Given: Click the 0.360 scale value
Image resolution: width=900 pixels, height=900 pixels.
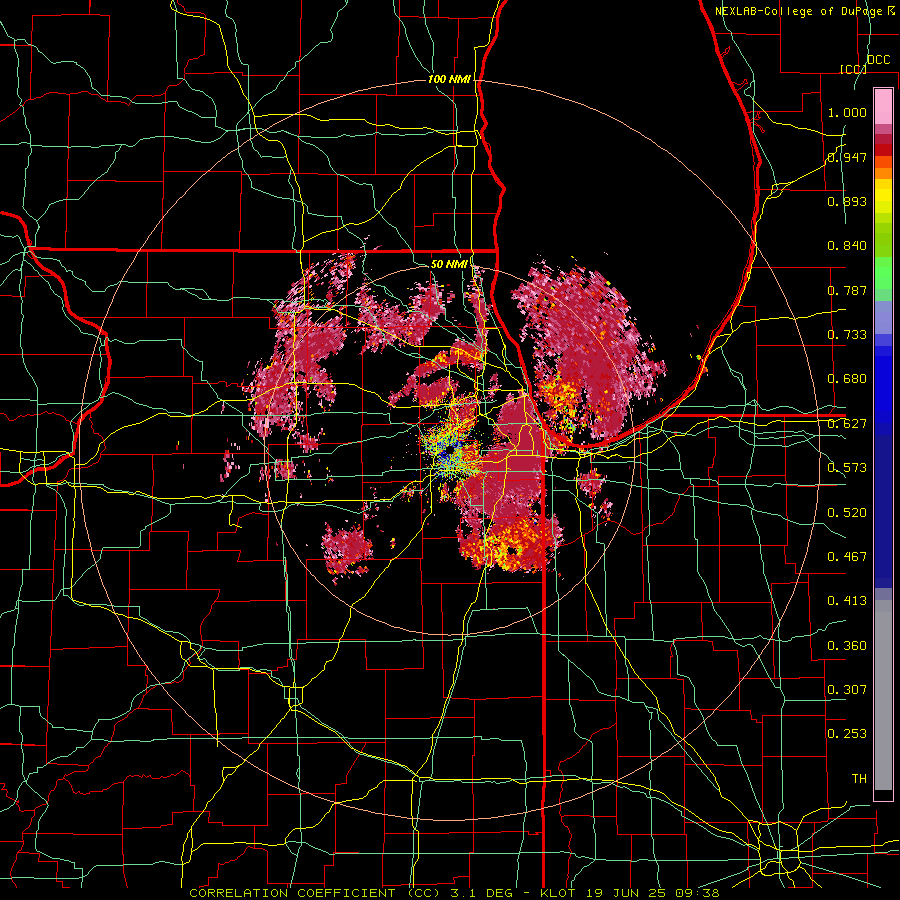Looking at the screenshot, I should click(x=847, y=646).
